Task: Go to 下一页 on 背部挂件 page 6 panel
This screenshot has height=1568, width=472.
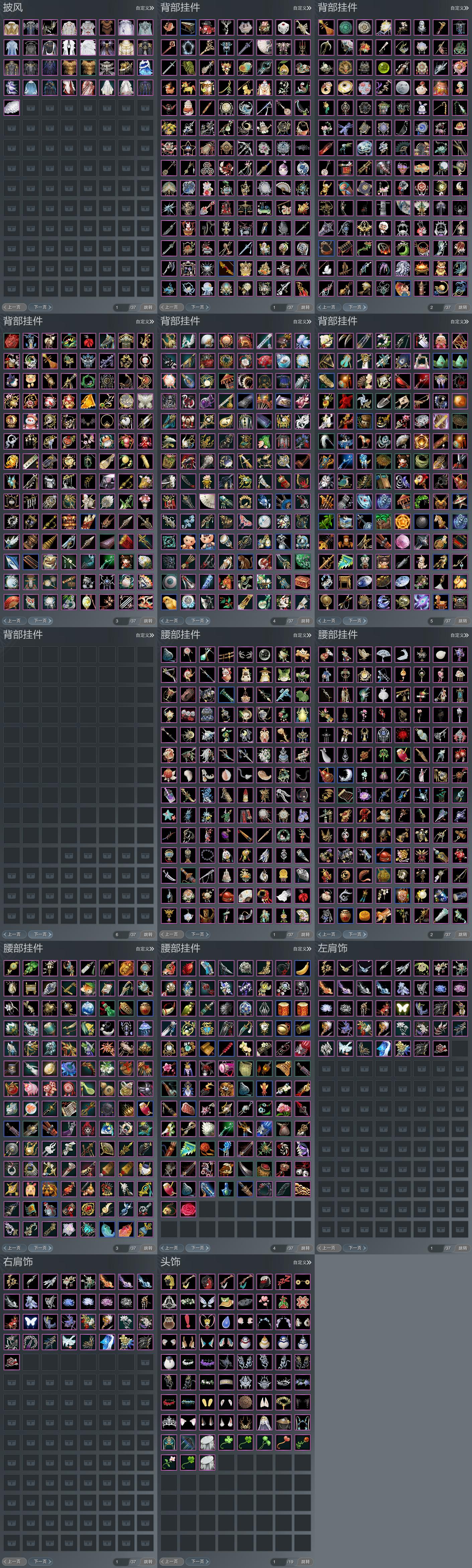Action: 40,934
